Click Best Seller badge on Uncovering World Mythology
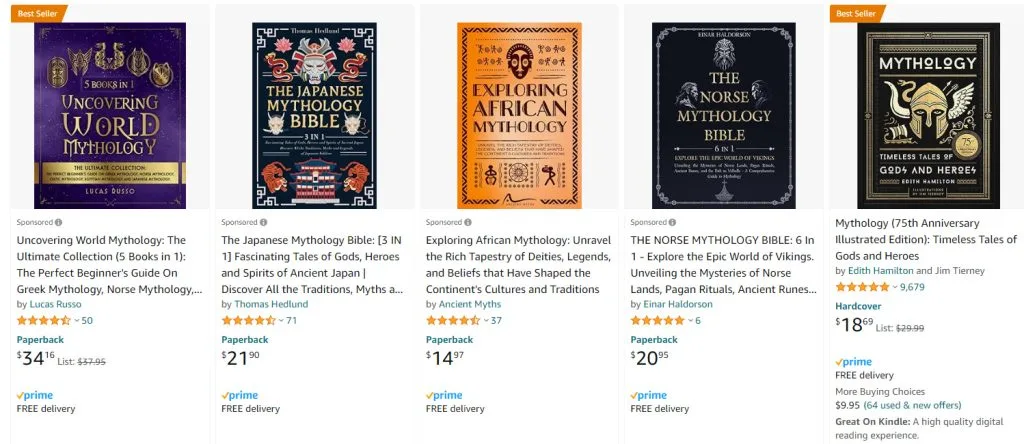This screenshot has width=1024, height=444. (38, 13)
